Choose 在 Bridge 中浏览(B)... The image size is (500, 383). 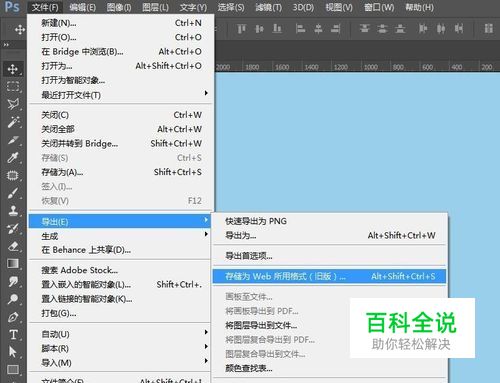[120, 51]
